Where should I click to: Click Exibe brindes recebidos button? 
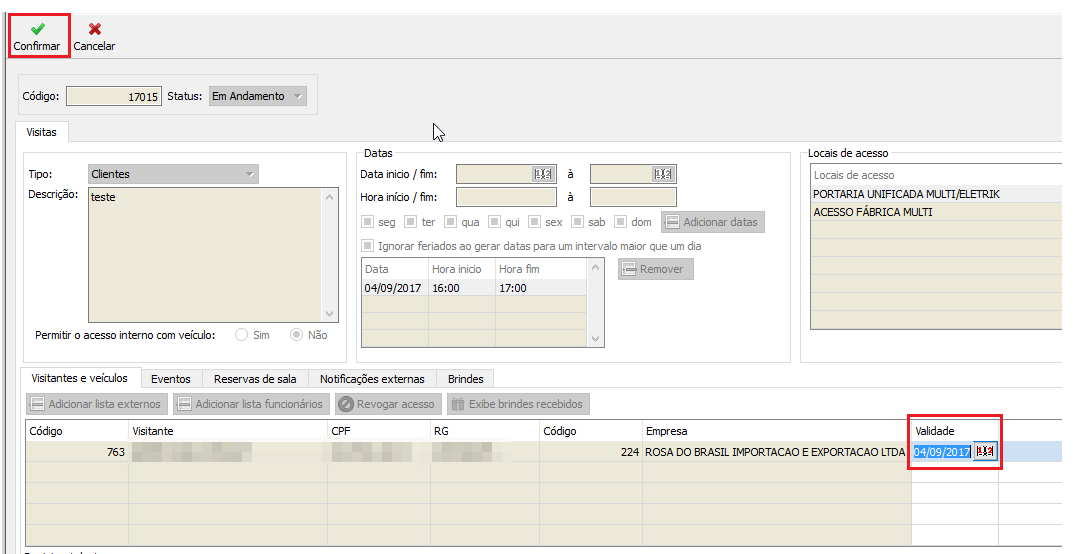tap(516, 404)
